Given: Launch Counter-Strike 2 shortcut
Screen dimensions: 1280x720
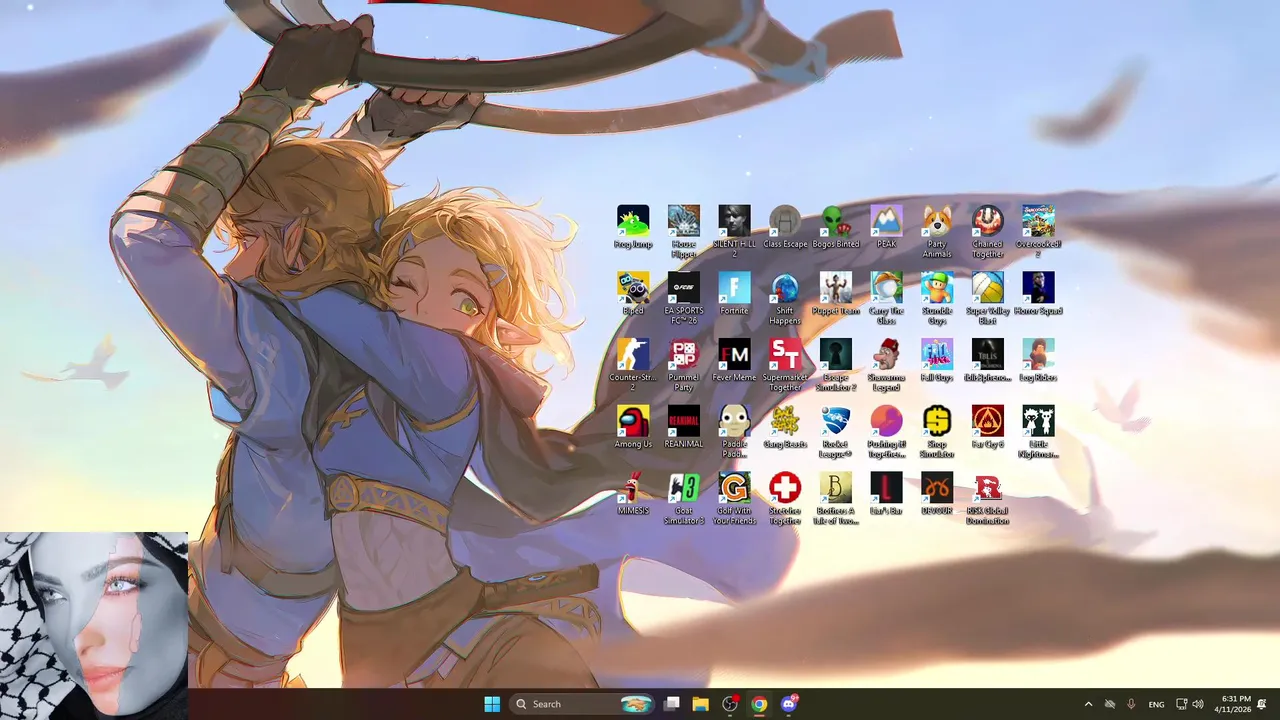Looking at the screenshot, I should click(x=633, y=366).
